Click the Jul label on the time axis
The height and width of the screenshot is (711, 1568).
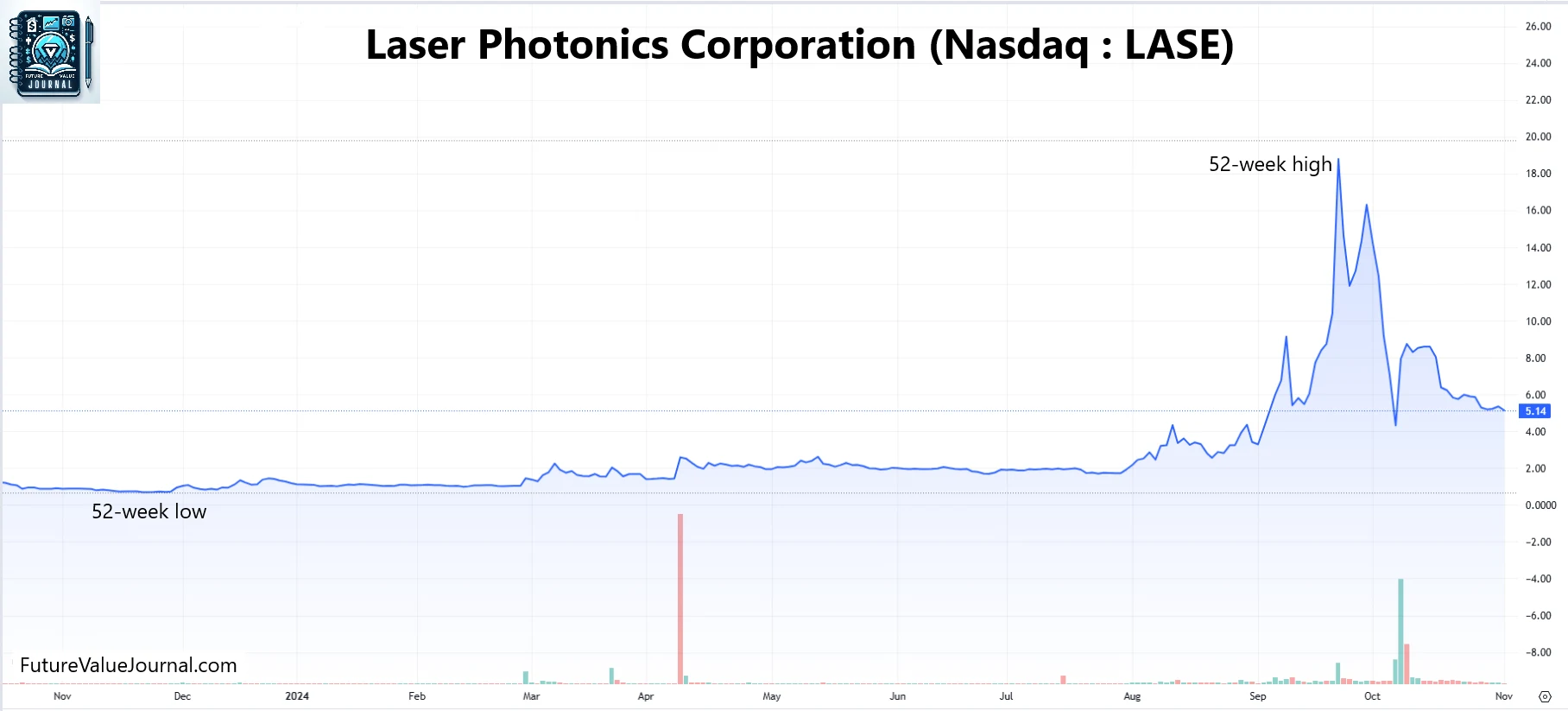point(1006,696)
